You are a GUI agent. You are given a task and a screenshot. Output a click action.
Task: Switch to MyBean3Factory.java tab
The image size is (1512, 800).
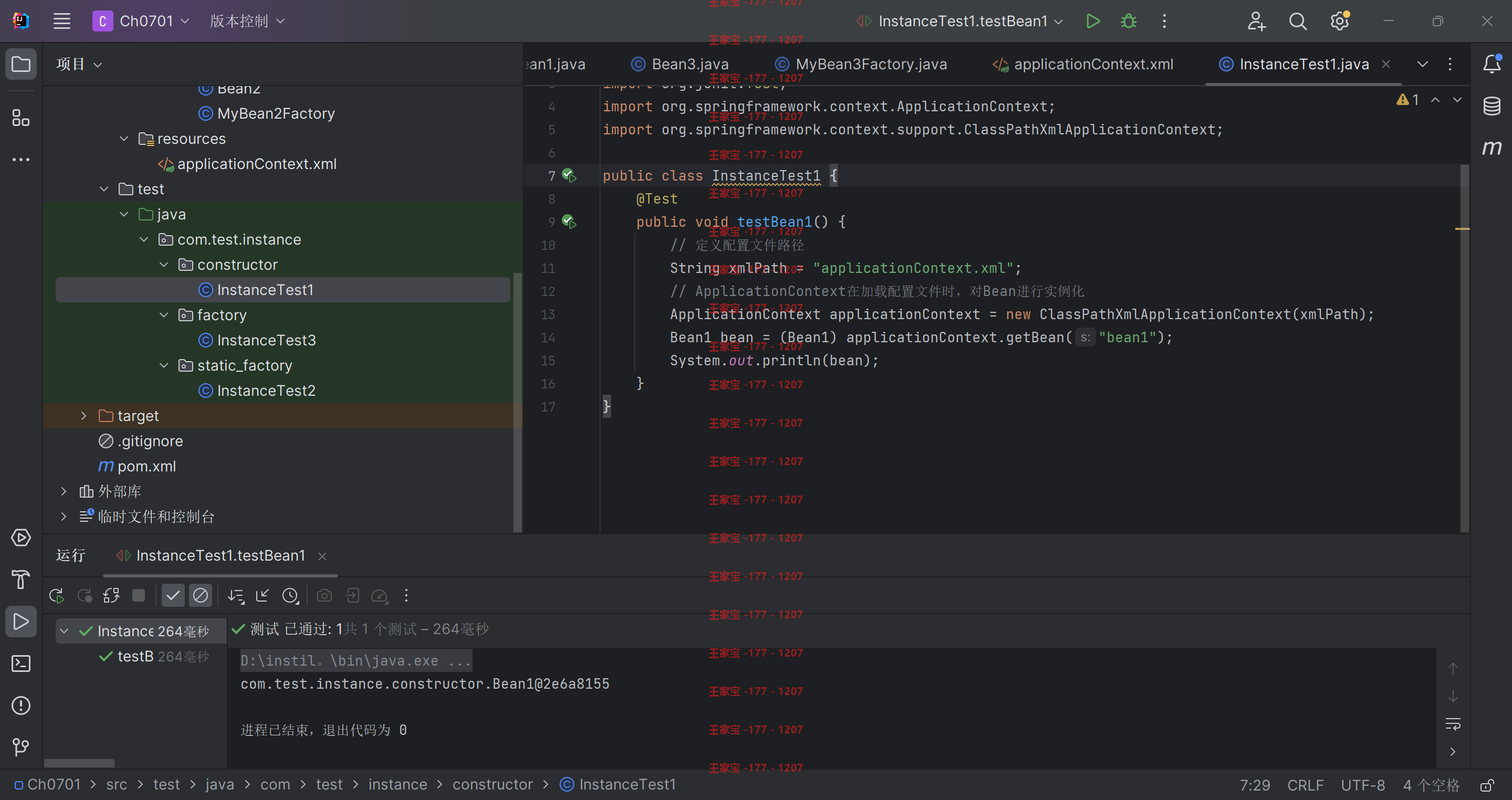tap(860, 64)
